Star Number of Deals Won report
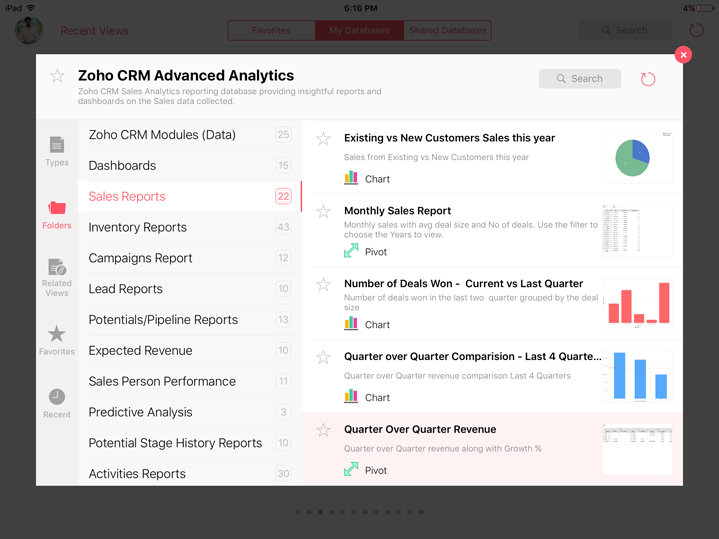 click(323, 284)
